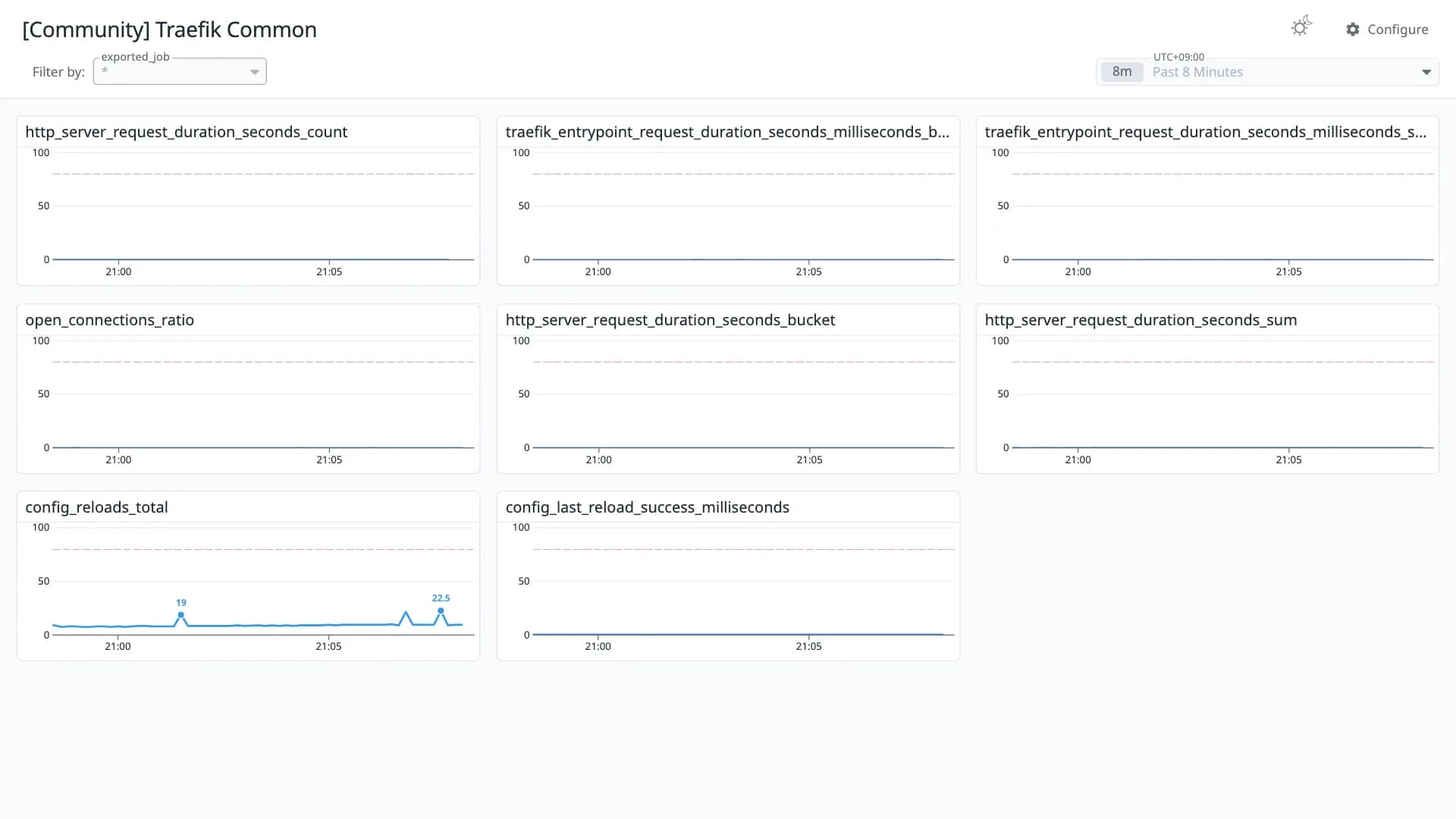The width and height of the screenshot is (1456, 819).
Task: Click the 22.5 peak data point in config_reloads_total
Action: (x=441, y=610)
